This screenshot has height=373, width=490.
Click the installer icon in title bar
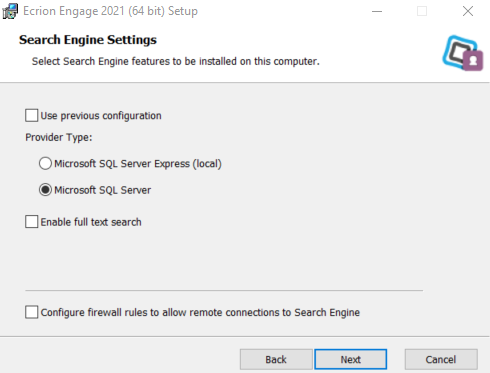click(x=10, y=11)
